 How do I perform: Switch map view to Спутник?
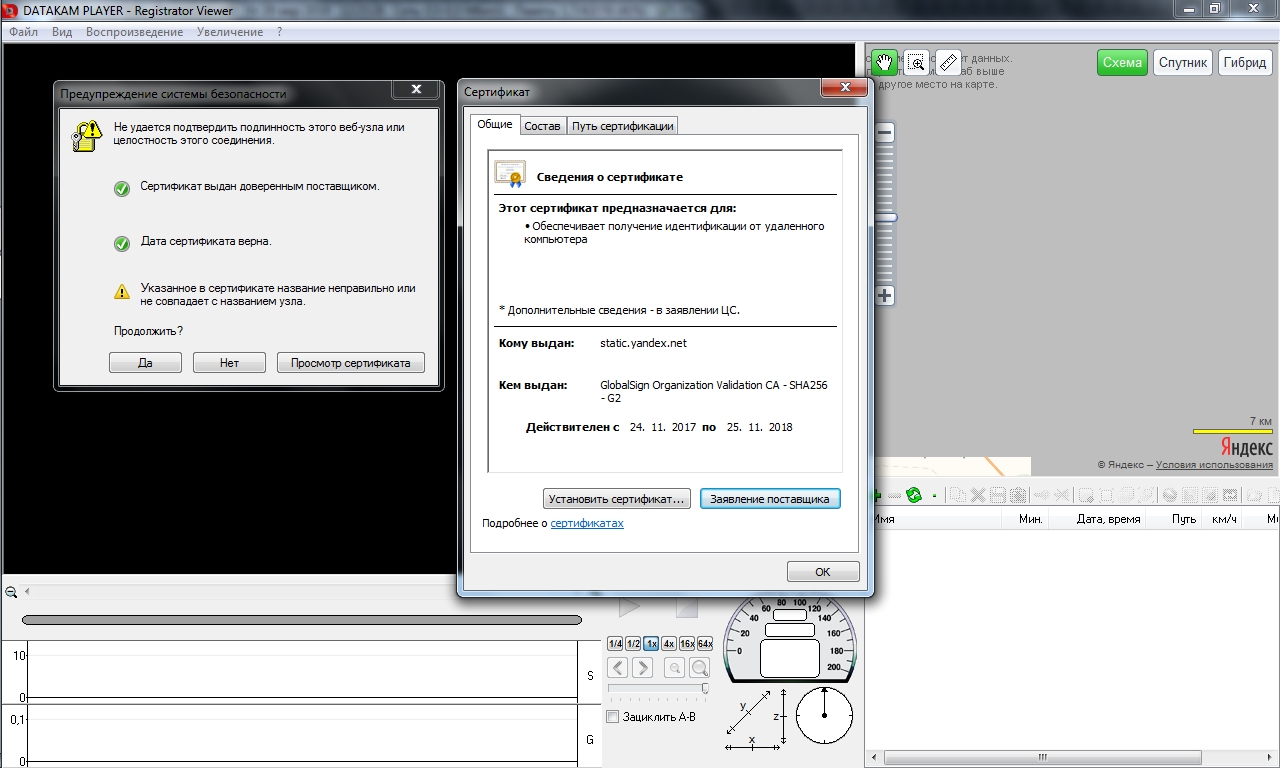[x=1183, y=62]
